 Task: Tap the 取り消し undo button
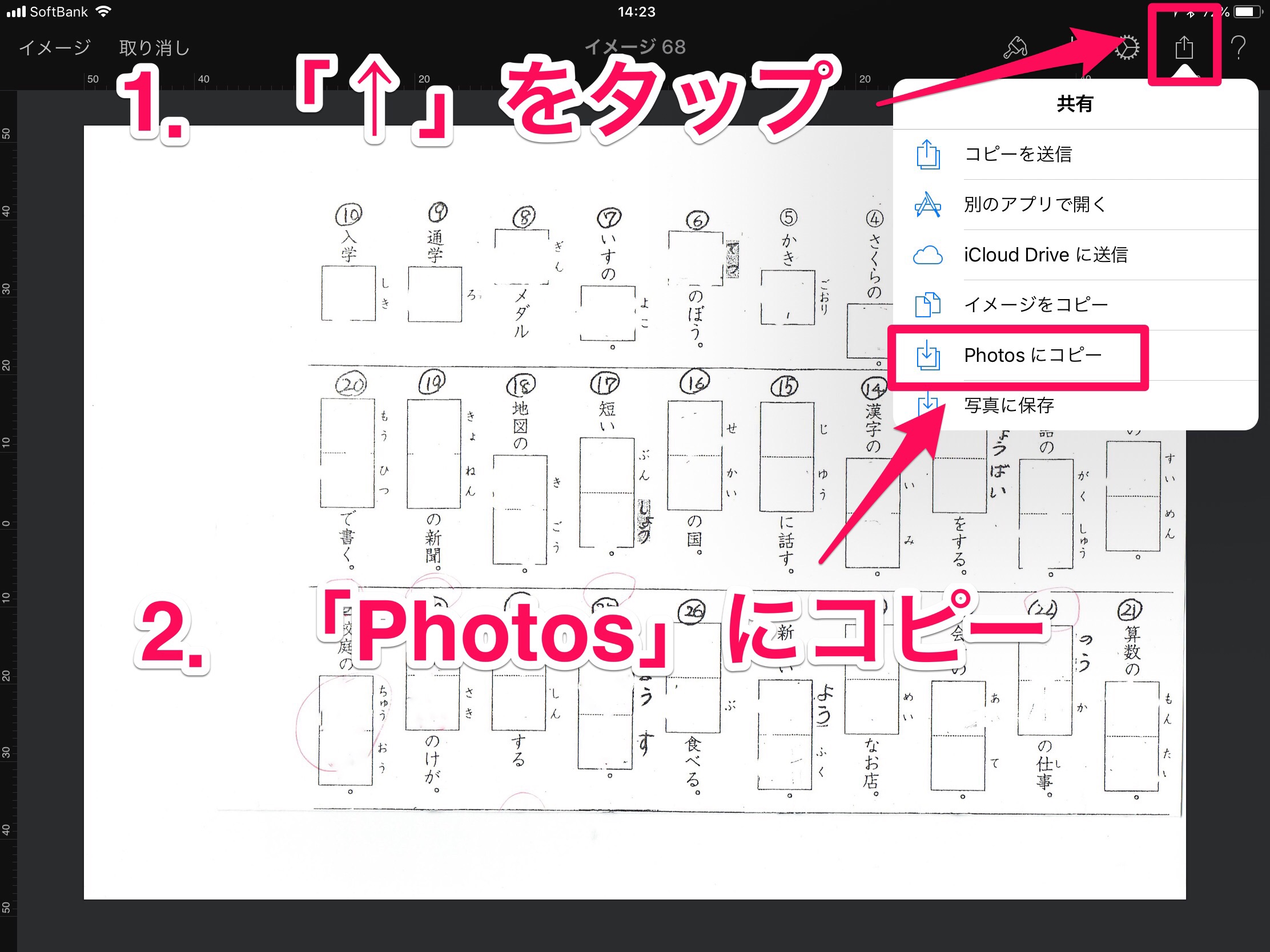point(154,47)
